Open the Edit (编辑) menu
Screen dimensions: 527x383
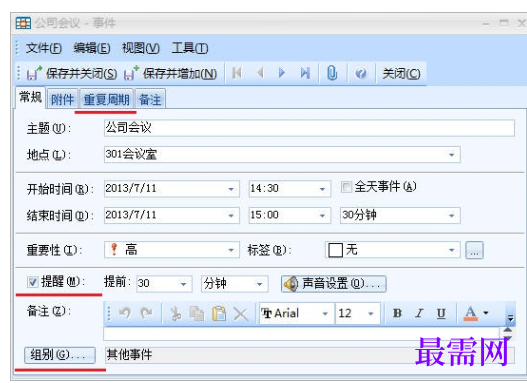92,48
